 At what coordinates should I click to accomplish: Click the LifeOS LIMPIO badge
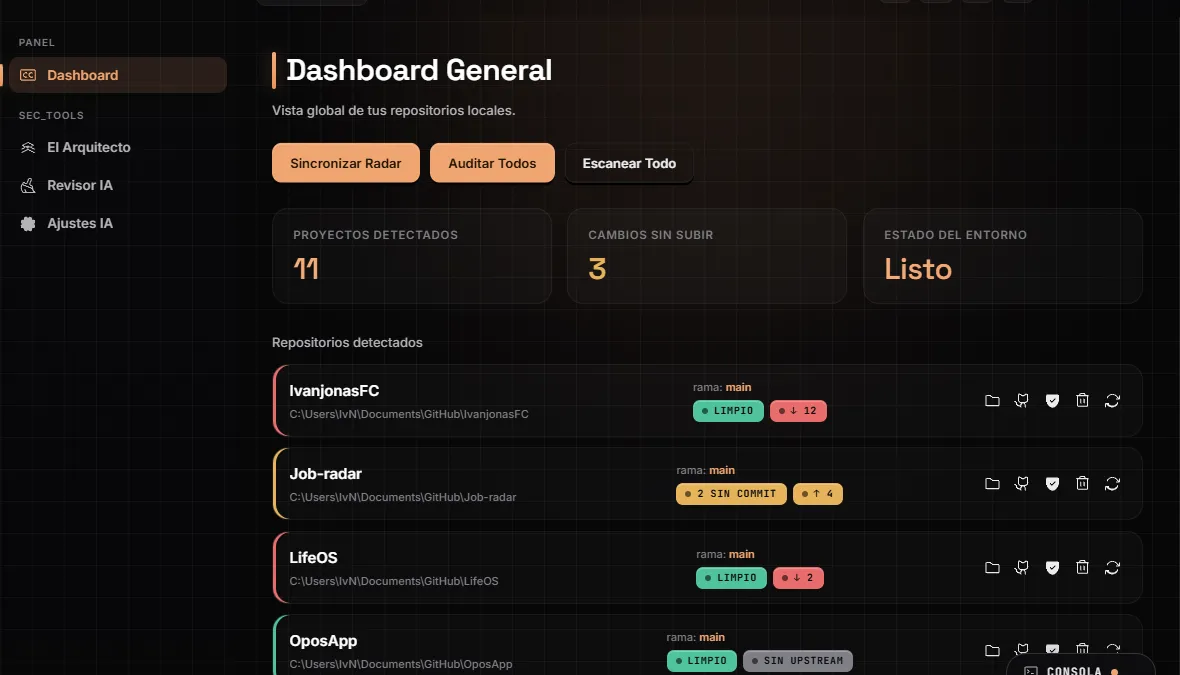pos(731,578)
